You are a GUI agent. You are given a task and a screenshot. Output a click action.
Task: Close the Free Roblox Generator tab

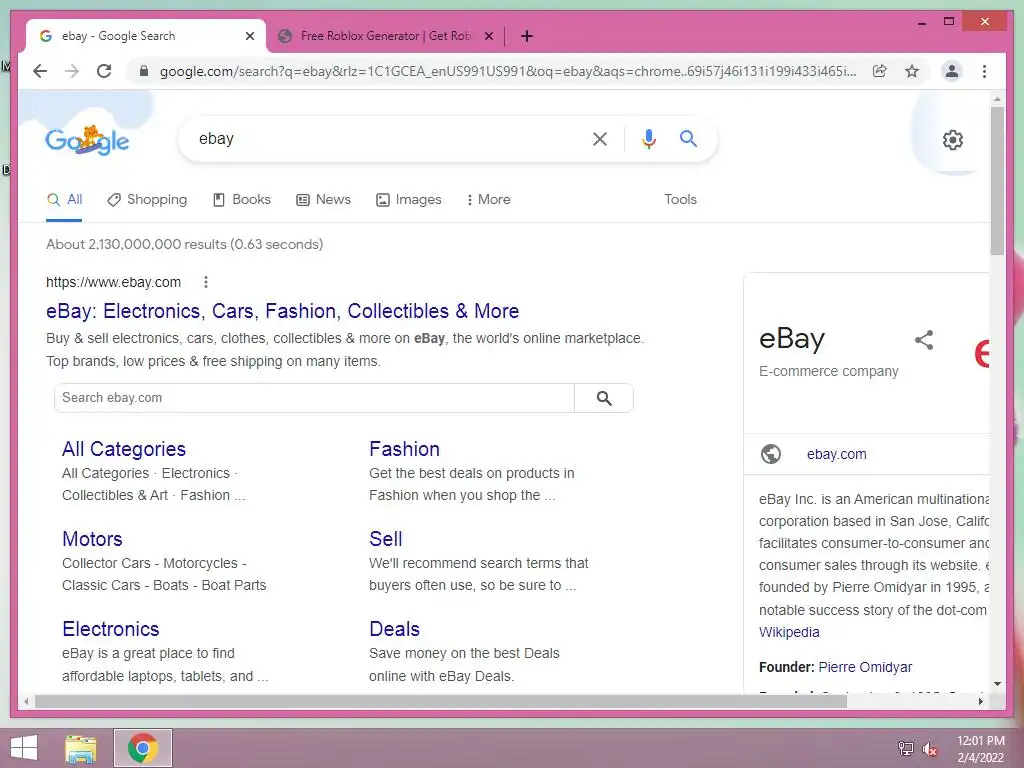[488, 36]
